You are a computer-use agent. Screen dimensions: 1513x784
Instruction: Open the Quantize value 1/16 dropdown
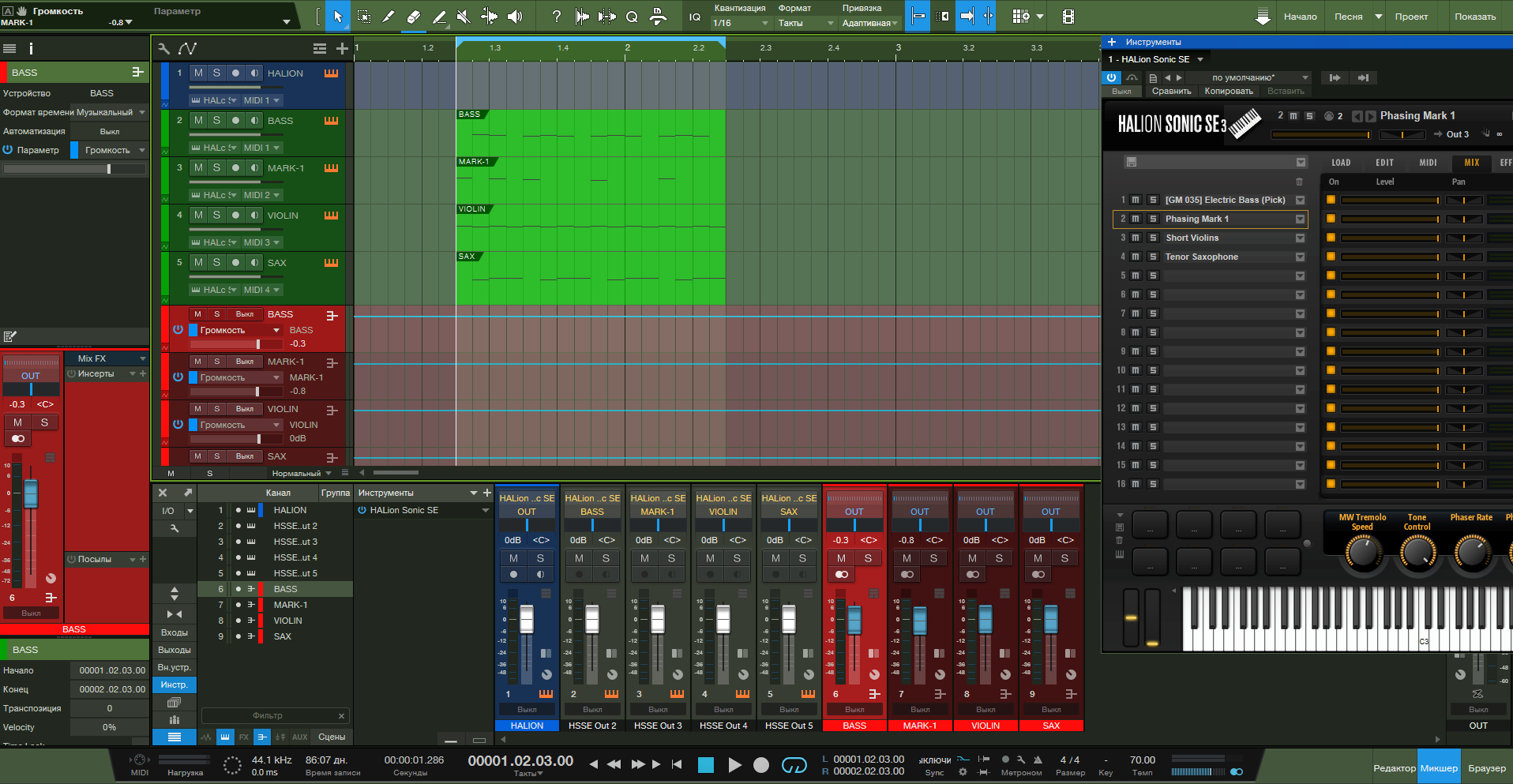point(741,23)
